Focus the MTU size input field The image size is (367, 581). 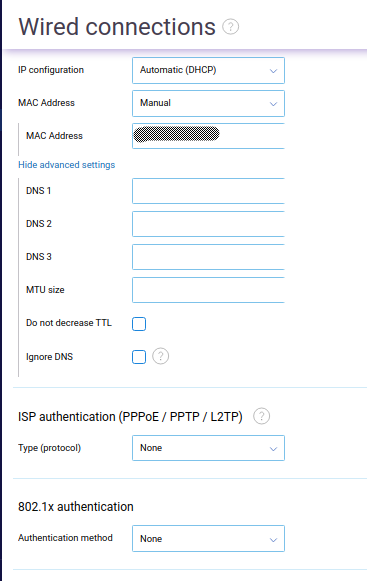tap(208, 290)
